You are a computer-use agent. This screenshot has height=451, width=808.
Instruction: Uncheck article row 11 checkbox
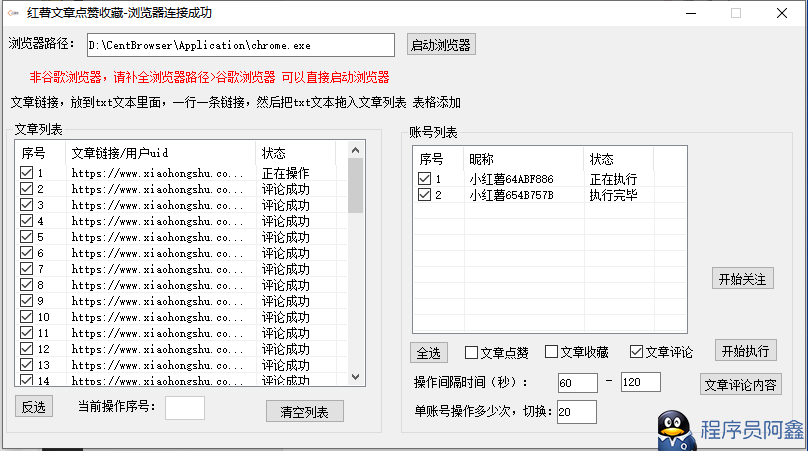(26, 332)
